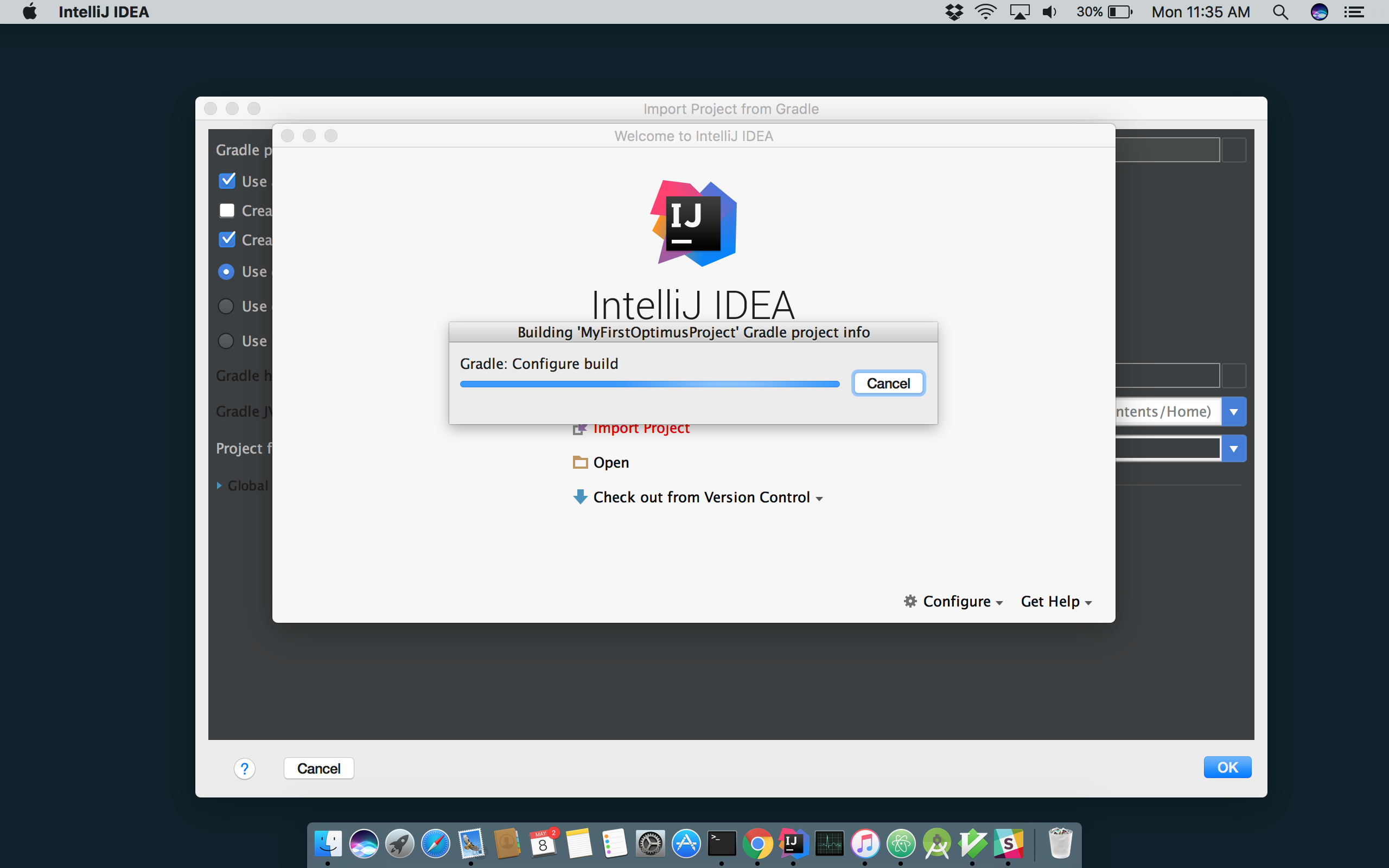Open Slack from the dock
This screenshot has width=1389, height=868.
point(1008,843)
